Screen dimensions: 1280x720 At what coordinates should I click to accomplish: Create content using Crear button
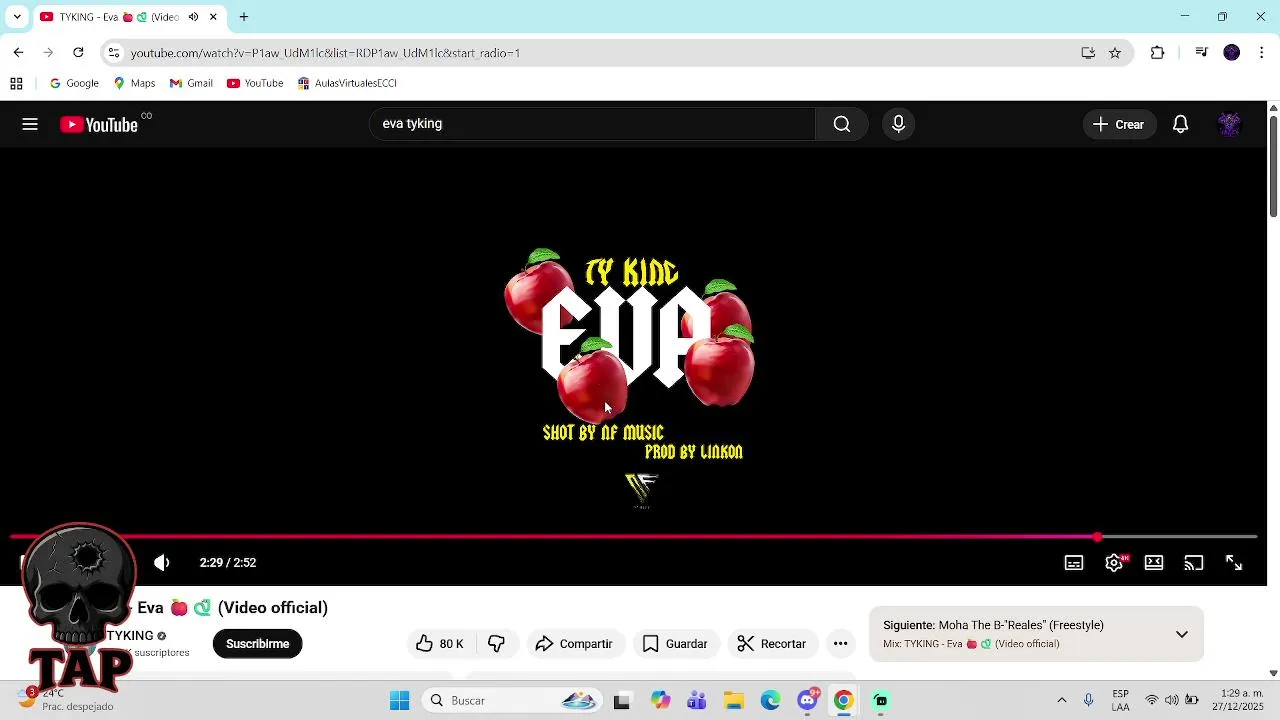1118,124
